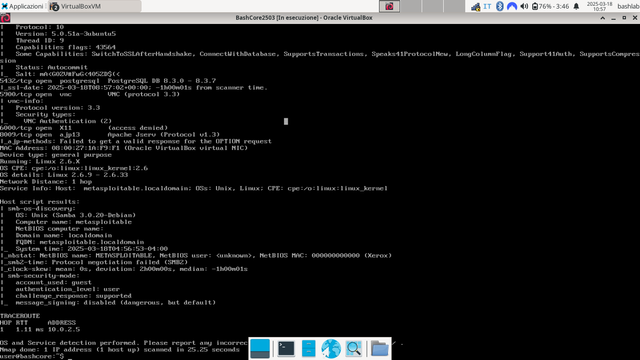Image resolution: width=640 pixels, height=360 pixels.
Task: Open the application finder magnifier icon
Action: point(353,349)
